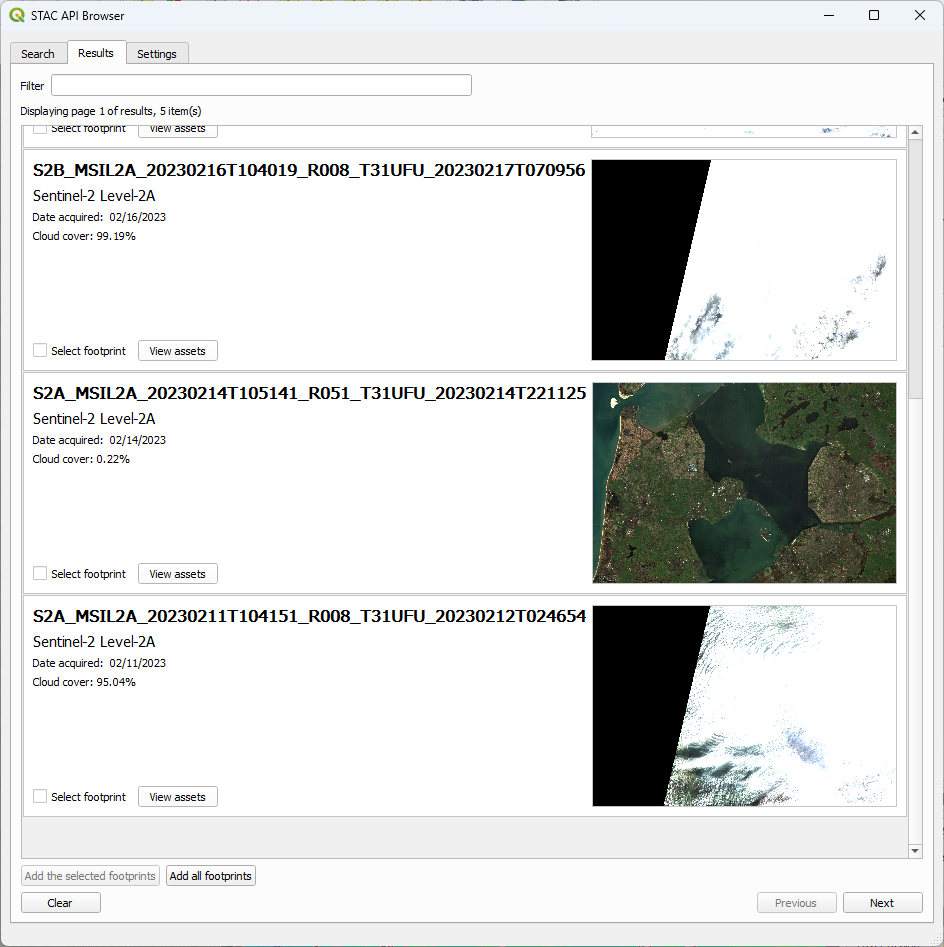View assets of the cloud-free 02/14/2023 scene
The height and width of the screenshot is (947, 944).
pos(177,573)
